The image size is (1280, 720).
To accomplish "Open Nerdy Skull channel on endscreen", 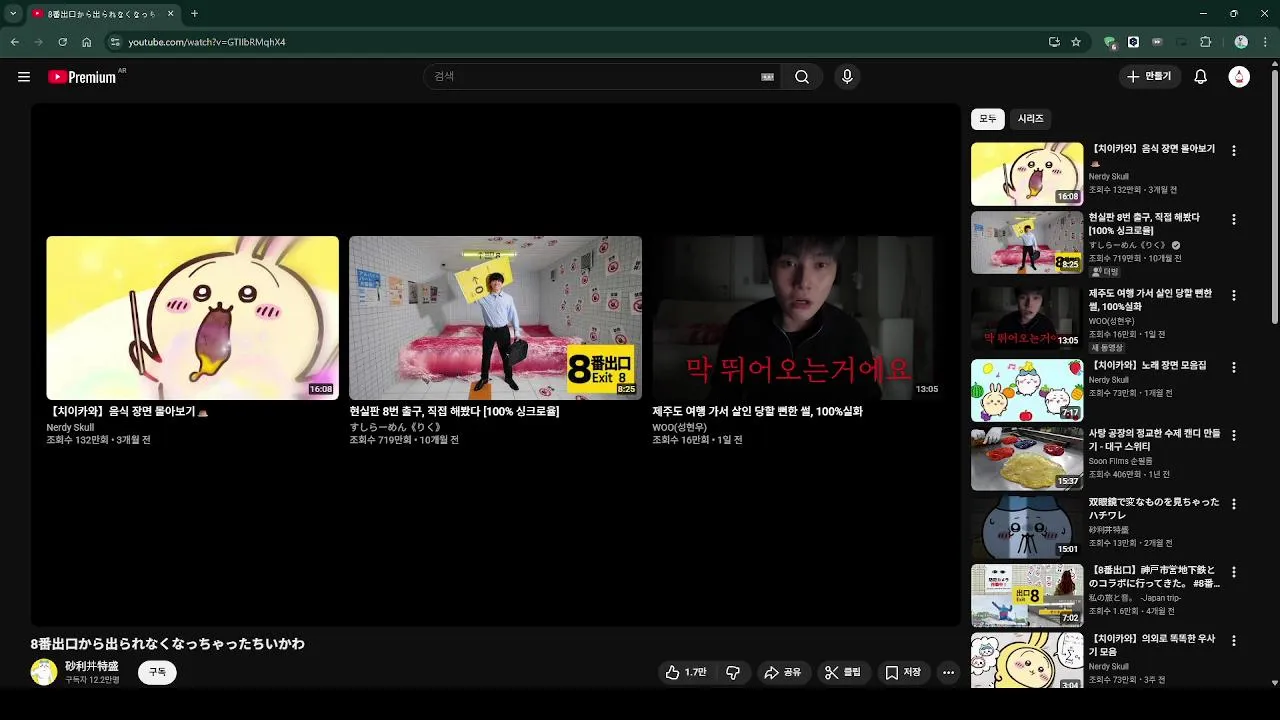I will coord(70,428).
